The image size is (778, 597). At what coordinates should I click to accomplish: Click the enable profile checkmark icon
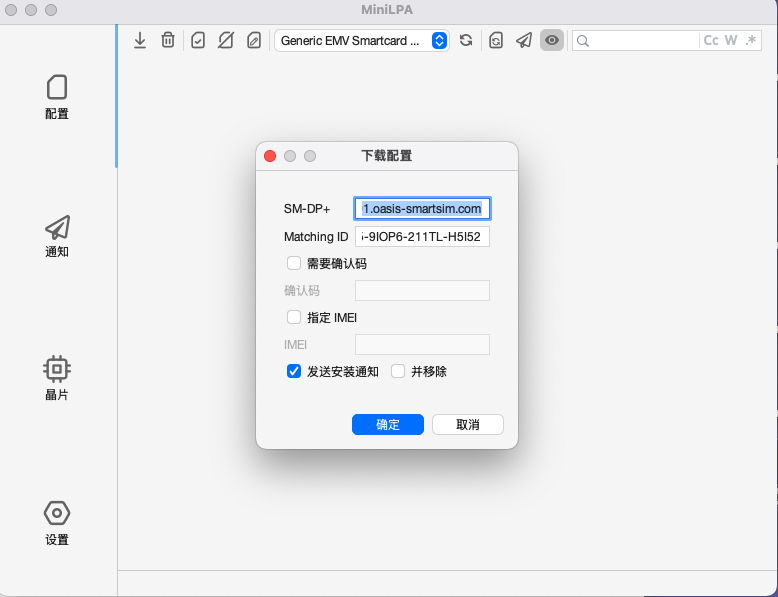coord(198,40)
